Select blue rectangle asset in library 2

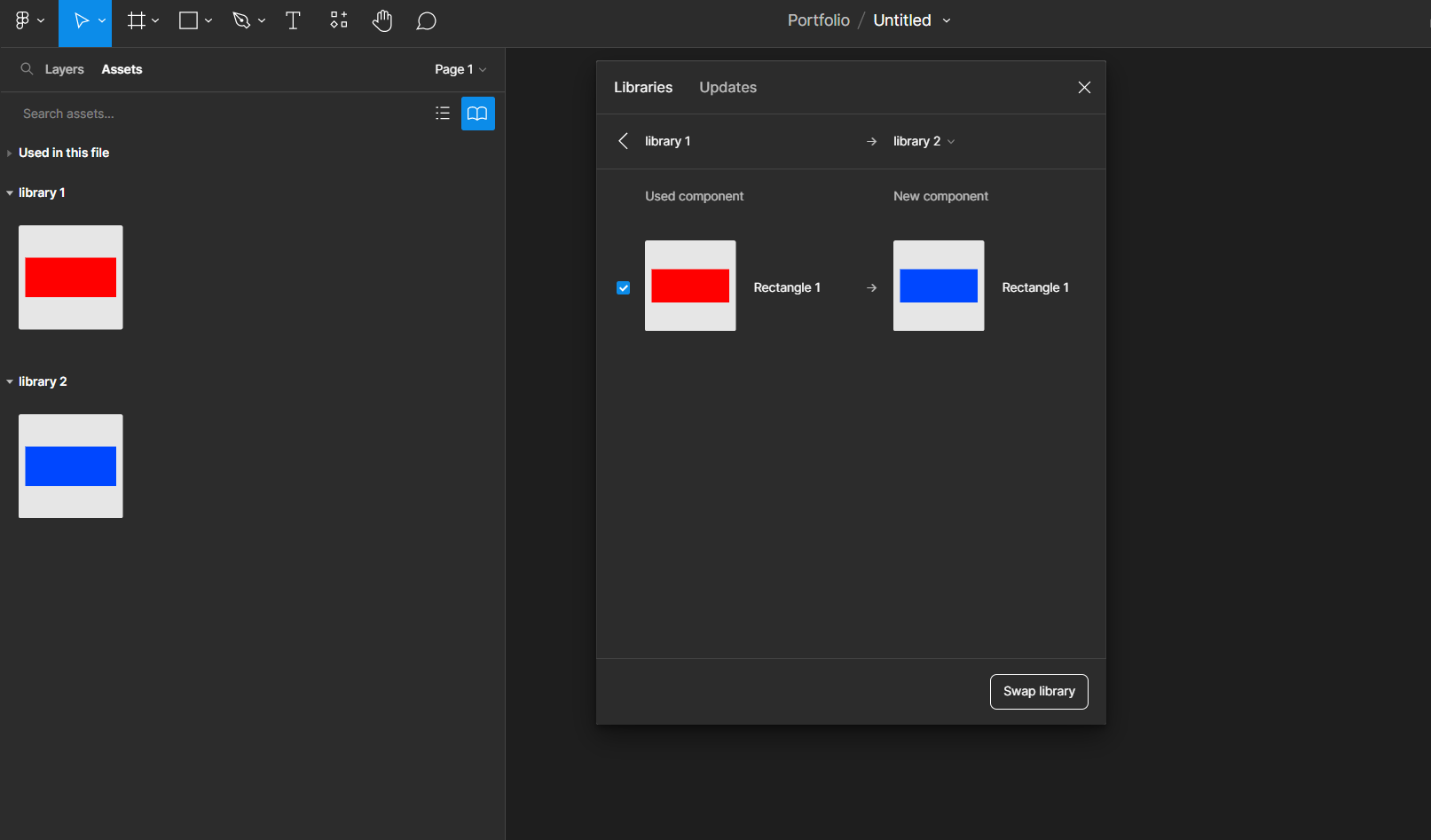71,467
